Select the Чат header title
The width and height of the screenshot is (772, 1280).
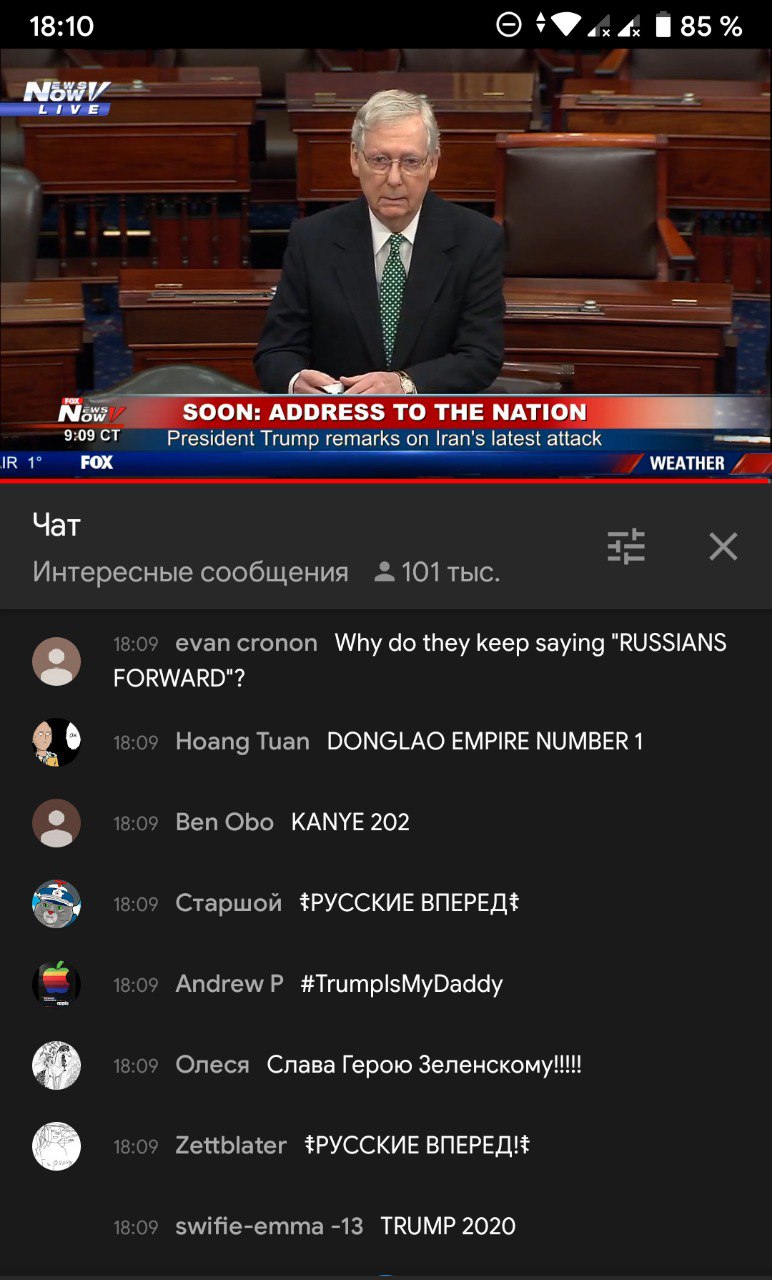(x=56, y=524)
